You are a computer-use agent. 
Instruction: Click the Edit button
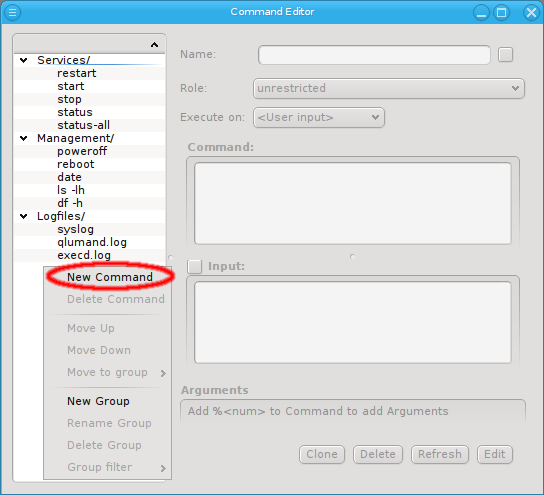point(495,454)
